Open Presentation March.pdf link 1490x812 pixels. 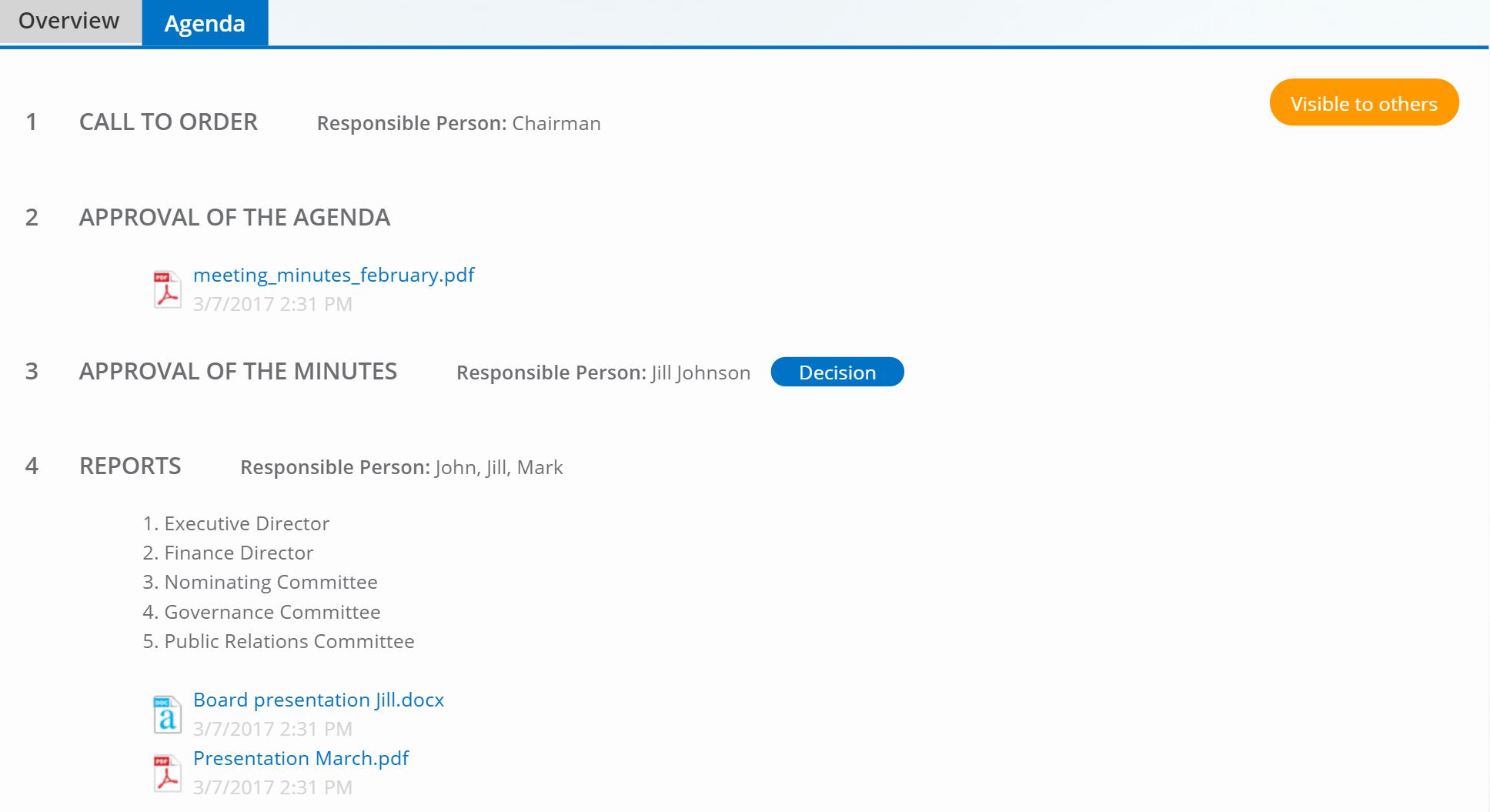click(300, 758)
